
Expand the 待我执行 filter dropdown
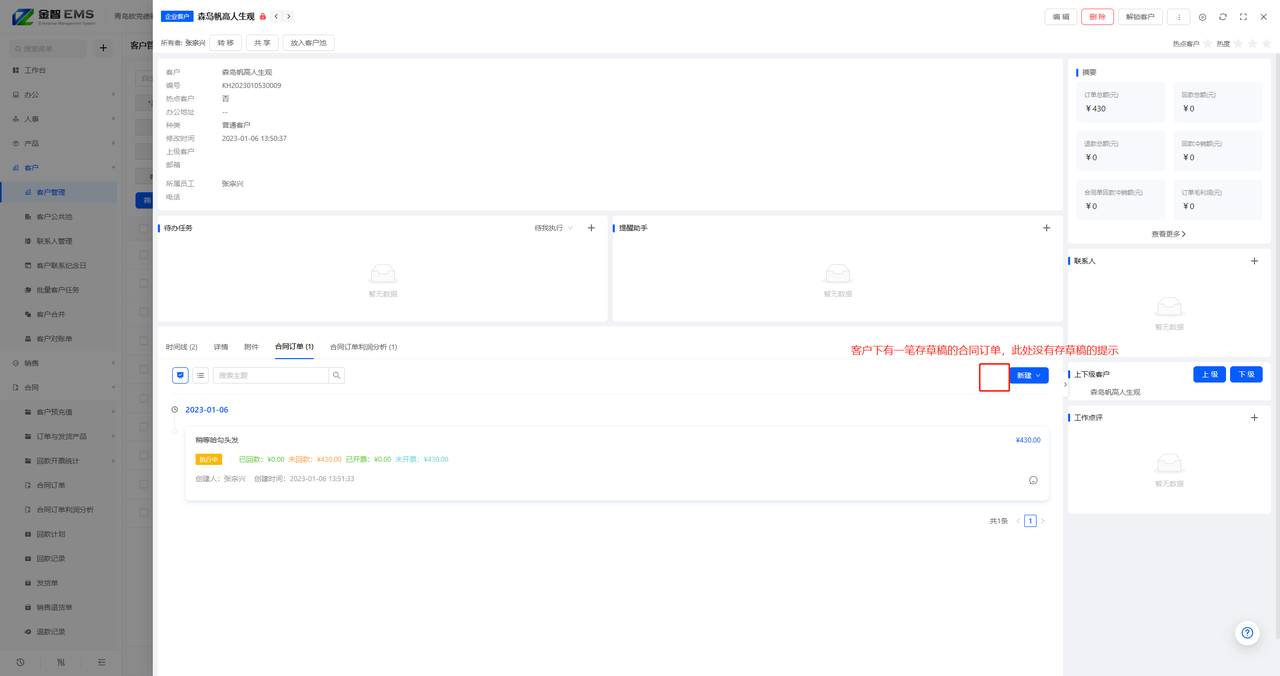click(554, 228)
